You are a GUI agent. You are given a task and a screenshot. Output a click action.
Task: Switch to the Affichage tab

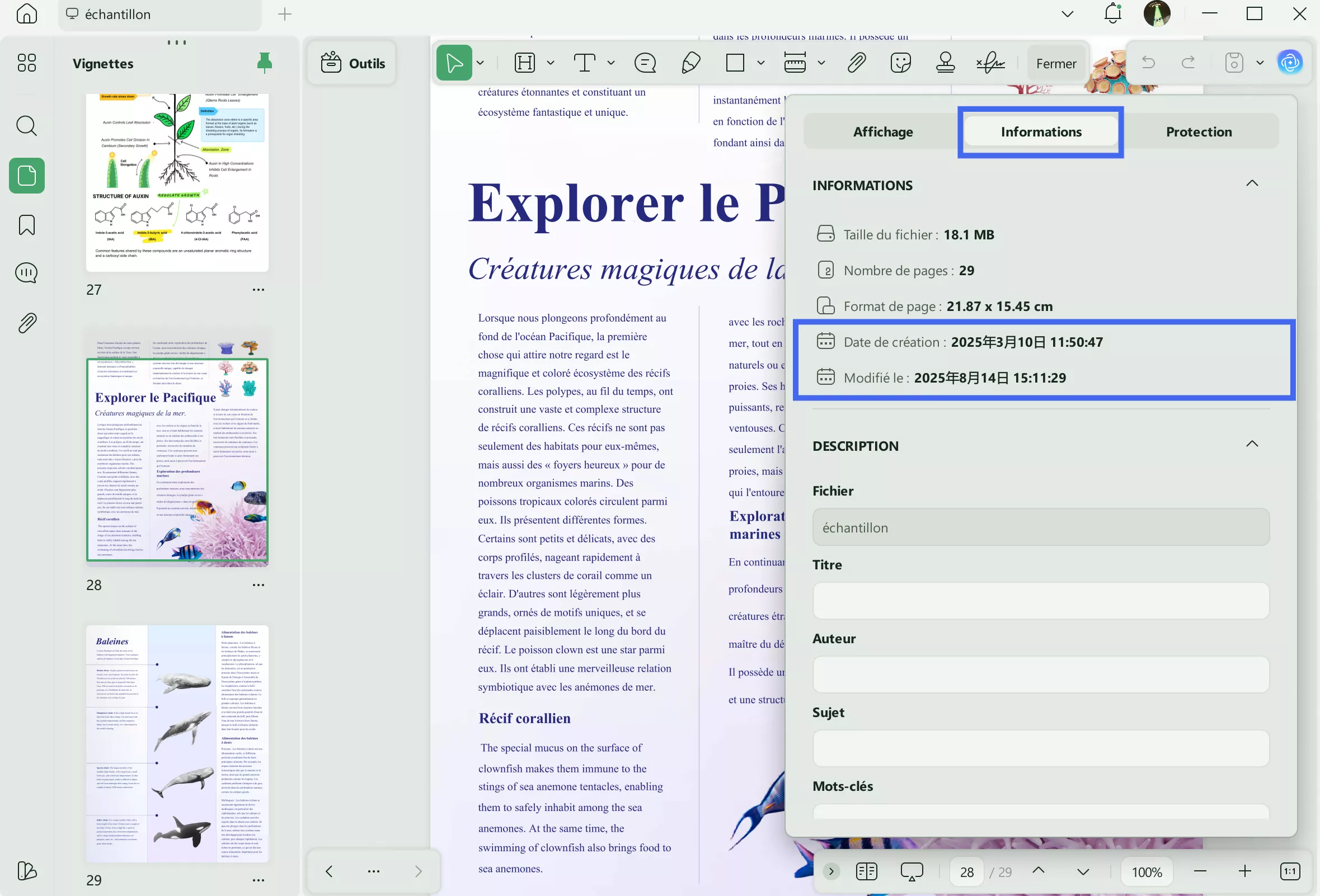[x=882, y=131]
